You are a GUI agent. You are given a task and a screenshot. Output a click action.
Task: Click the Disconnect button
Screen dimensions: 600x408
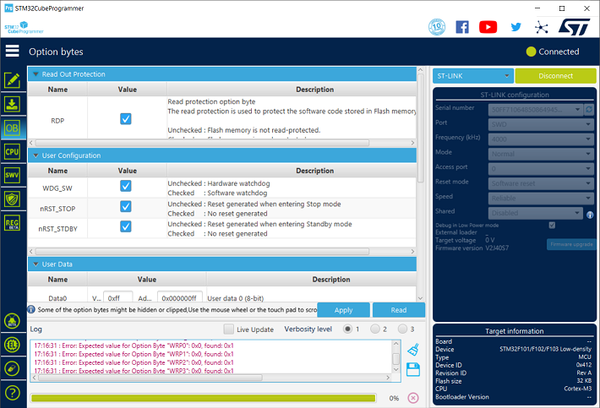coord(555,76)
